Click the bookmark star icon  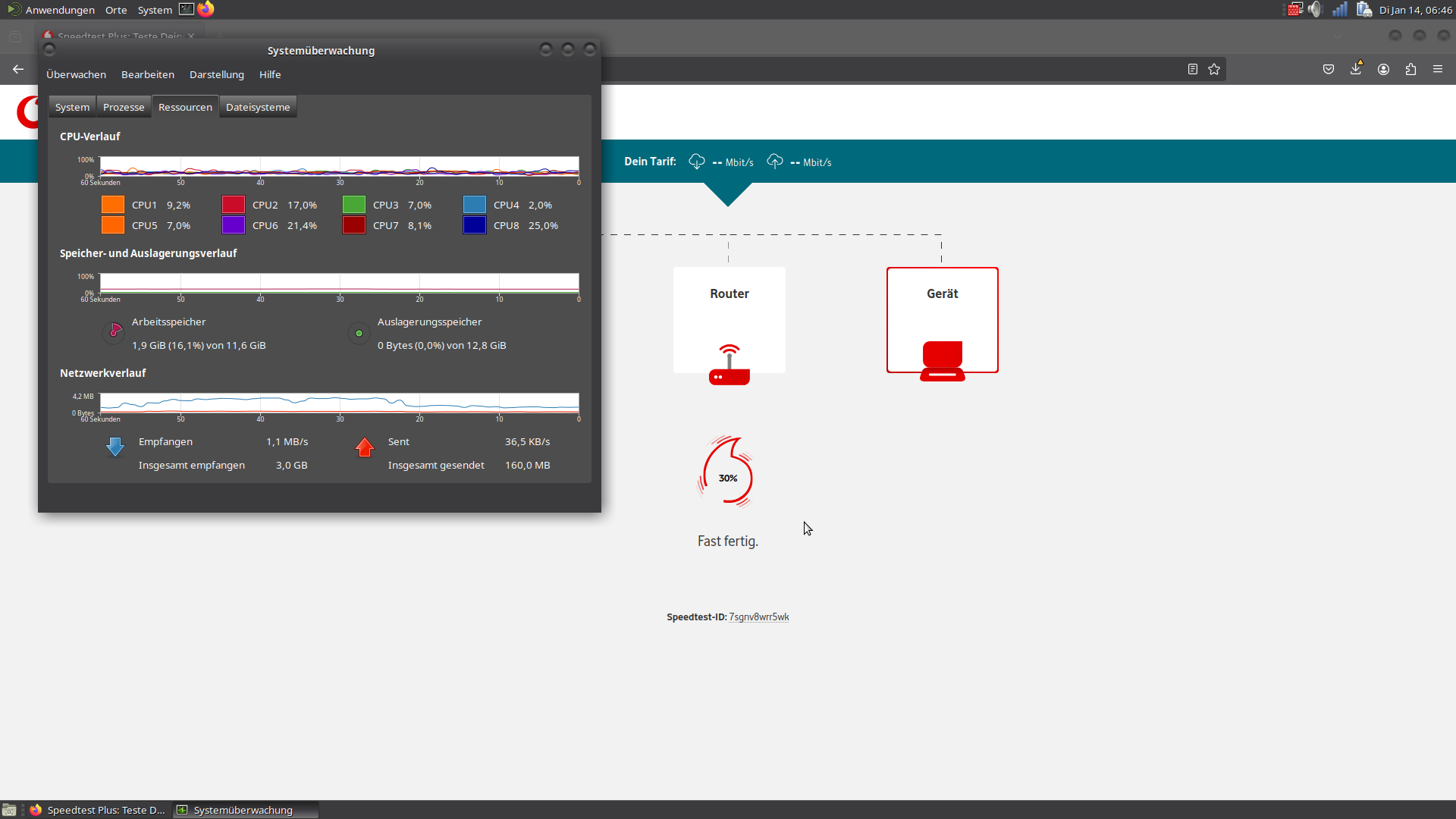tap(1214, 69)
